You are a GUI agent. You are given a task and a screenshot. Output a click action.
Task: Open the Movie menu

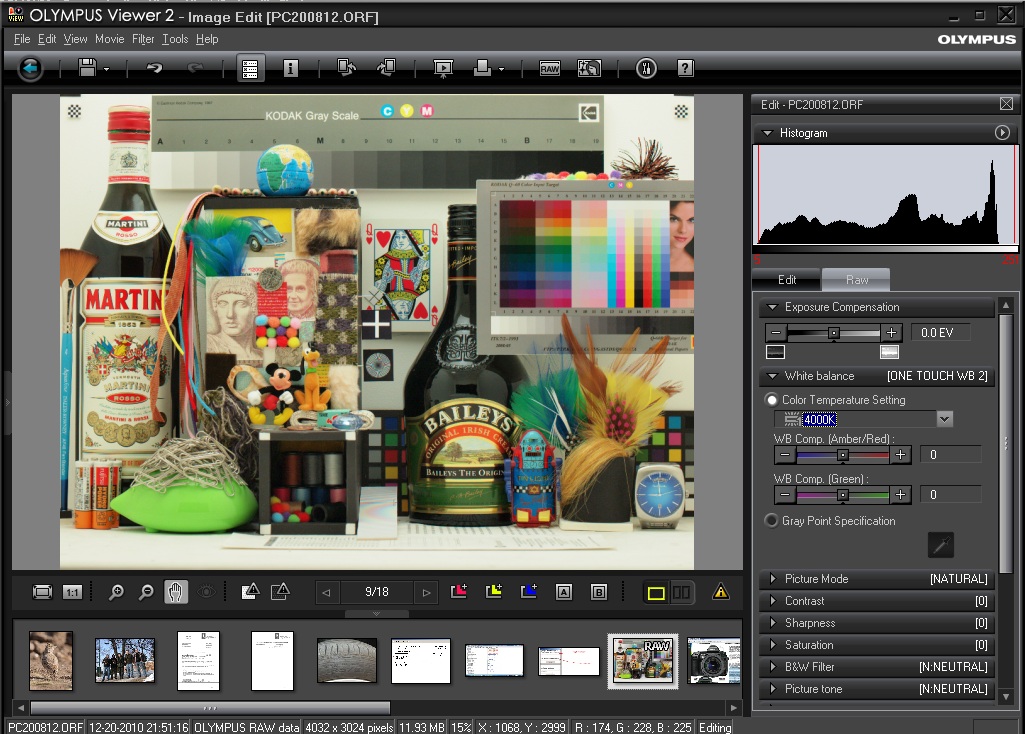tap(110, 39)
